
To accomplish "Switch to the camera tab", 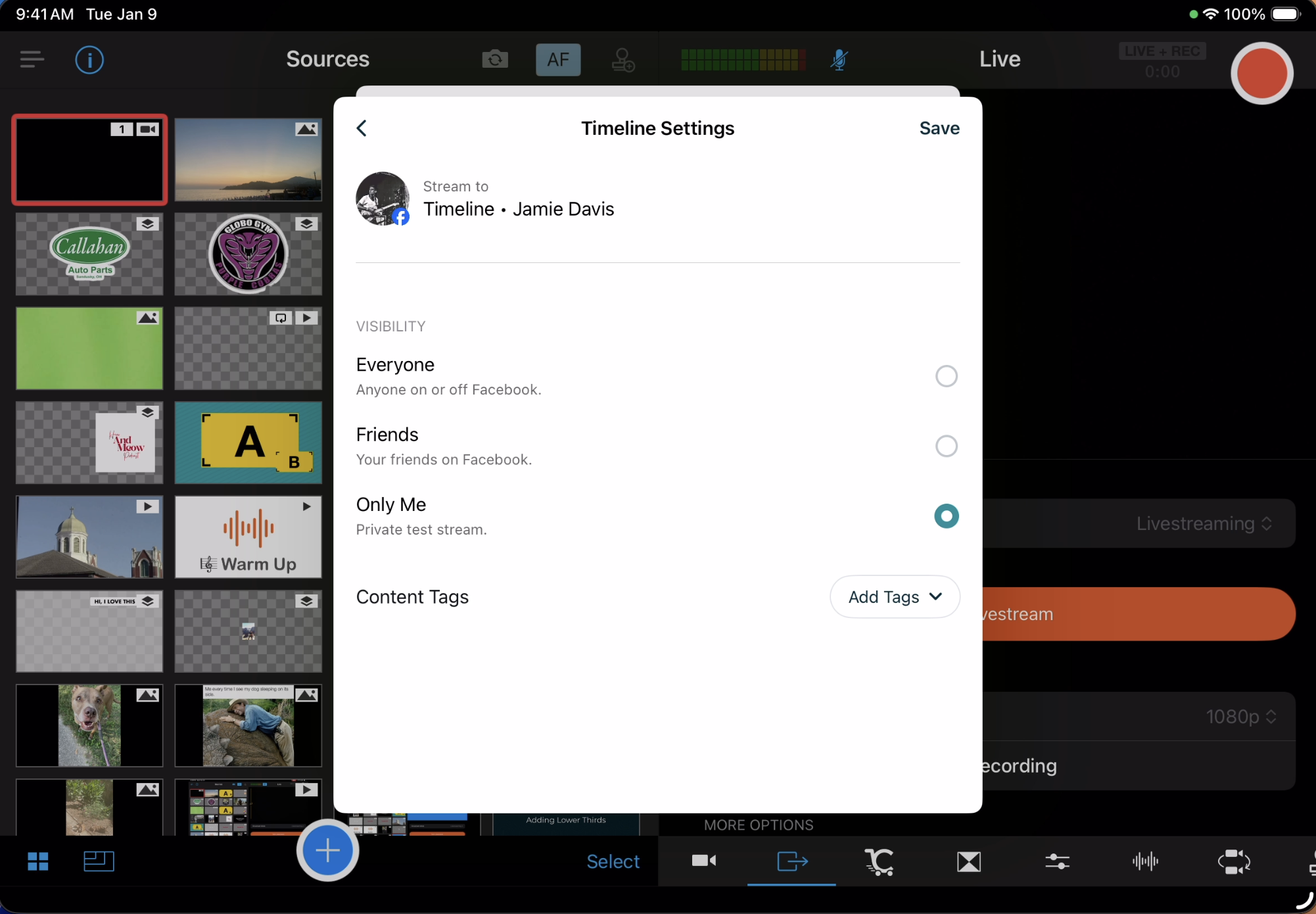I will tap(703, 861).
